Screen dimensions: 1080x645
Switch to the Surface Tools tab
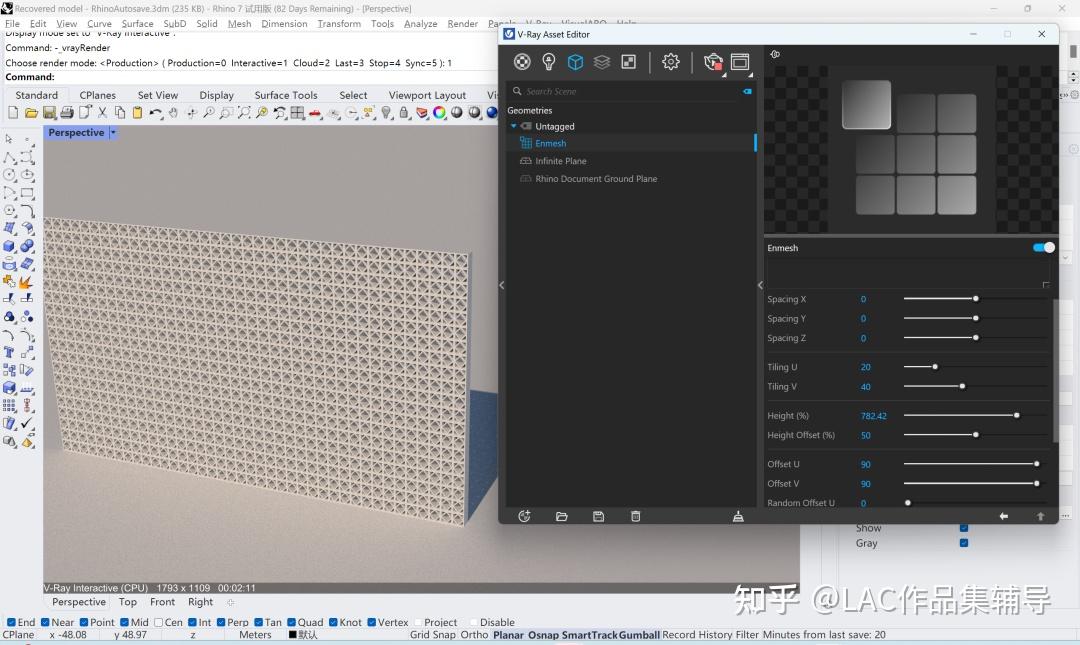286,94
